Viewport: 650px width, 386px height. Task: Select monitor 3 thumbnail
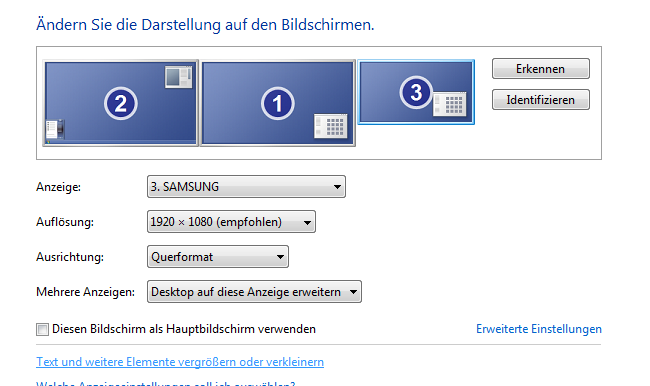(x=416, y=92)
